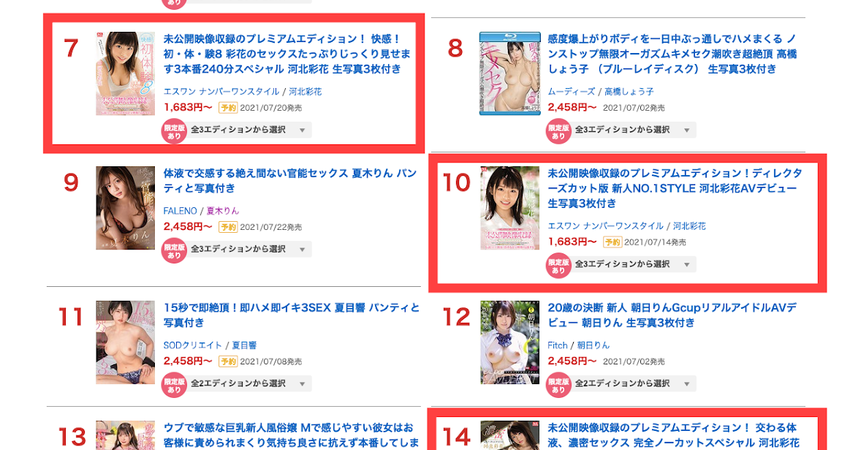Open the Fitch maker link

coord(557,345)
